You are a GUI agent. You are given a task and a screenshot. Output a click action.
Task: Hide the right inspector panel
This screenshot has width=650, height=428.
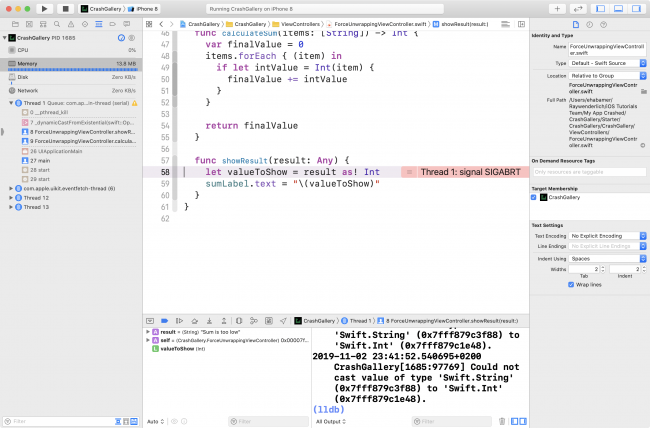point(638,8)
